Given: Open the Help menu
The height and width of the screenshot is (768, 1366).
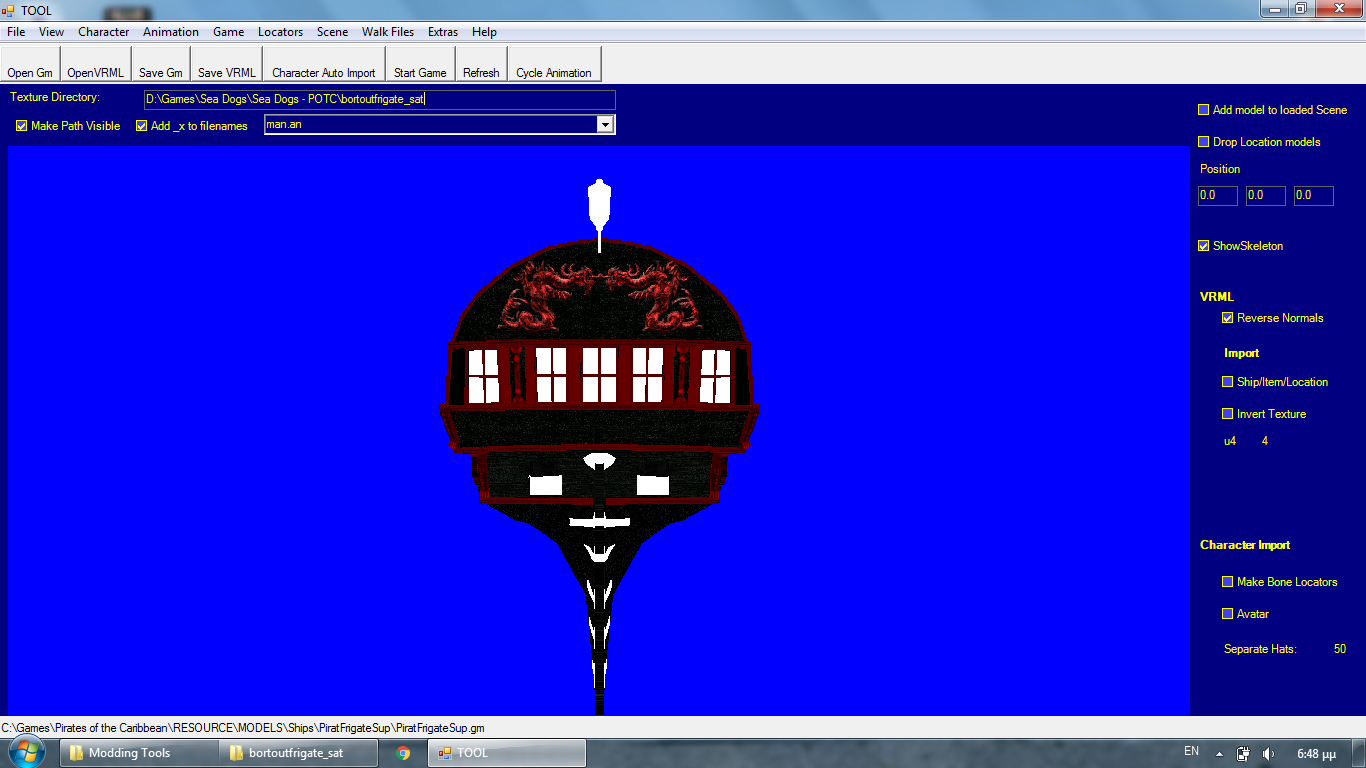Looking at the screenshot, I should (484, 32).
